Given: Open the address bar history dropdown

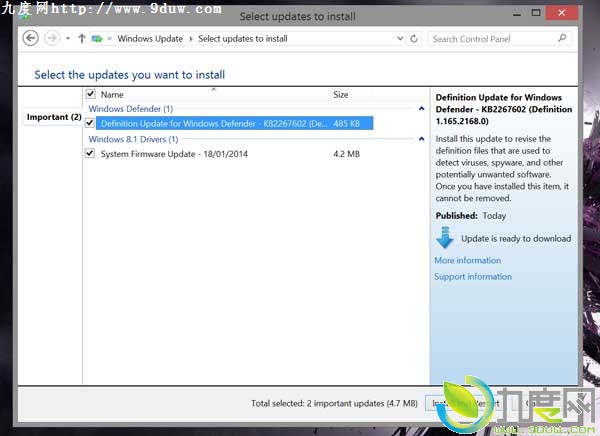Looking at the screenshot, I should click(x=400, y=38).
